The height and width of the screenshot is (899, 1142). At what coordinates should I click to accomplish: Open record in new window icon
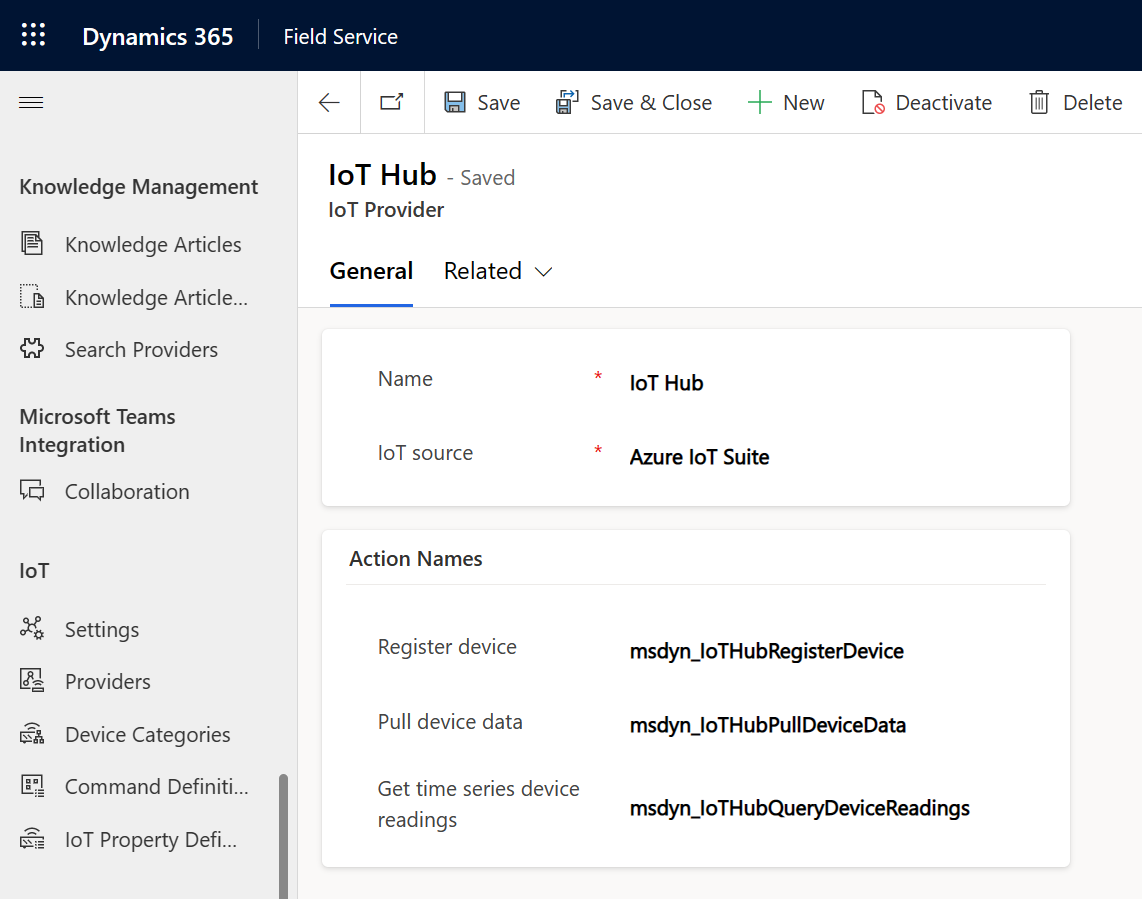392,102
